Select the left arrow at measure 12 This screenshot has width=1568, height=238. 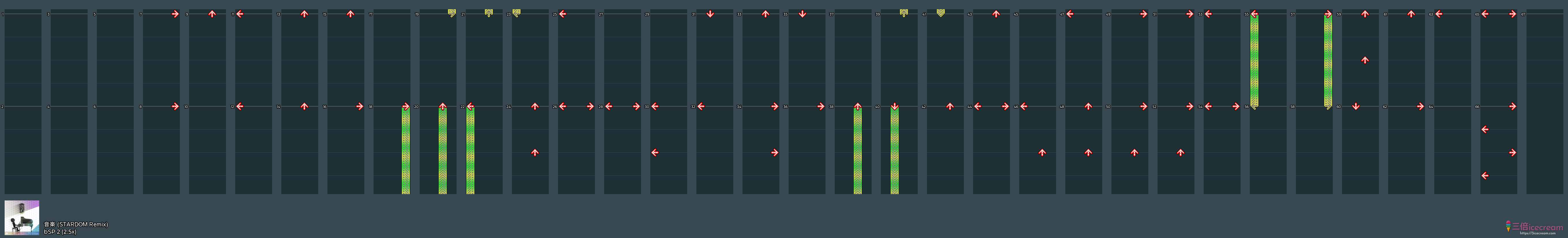(x=240, y=107)
